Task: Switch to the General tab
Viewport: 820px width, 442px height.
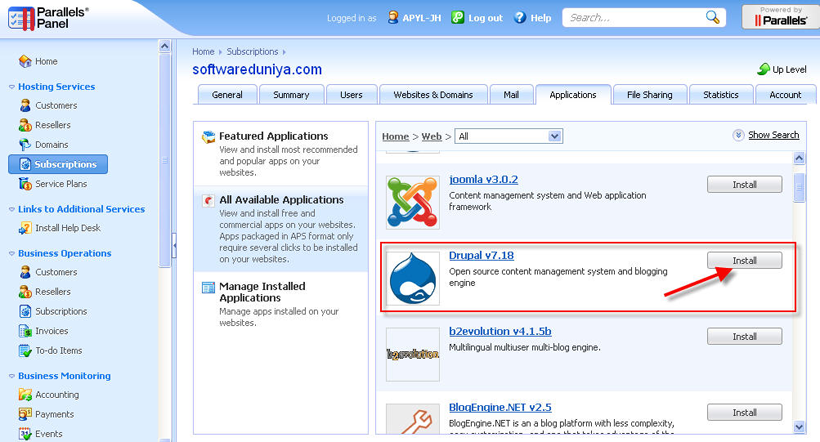Action: 227,95
